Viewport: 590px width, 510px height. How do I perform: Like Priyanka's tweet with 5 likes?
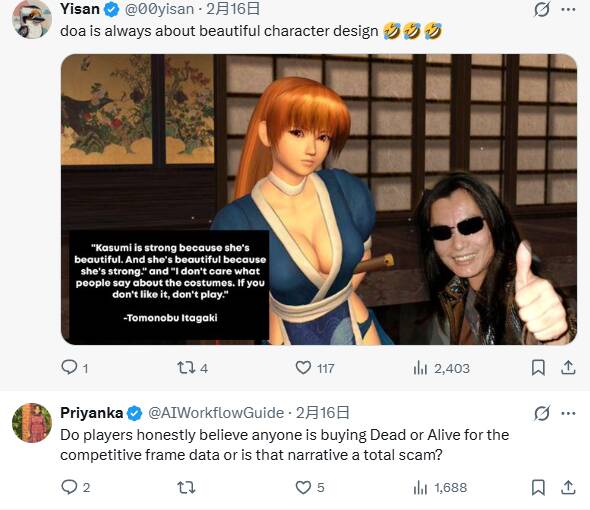(x=310, y=487)
